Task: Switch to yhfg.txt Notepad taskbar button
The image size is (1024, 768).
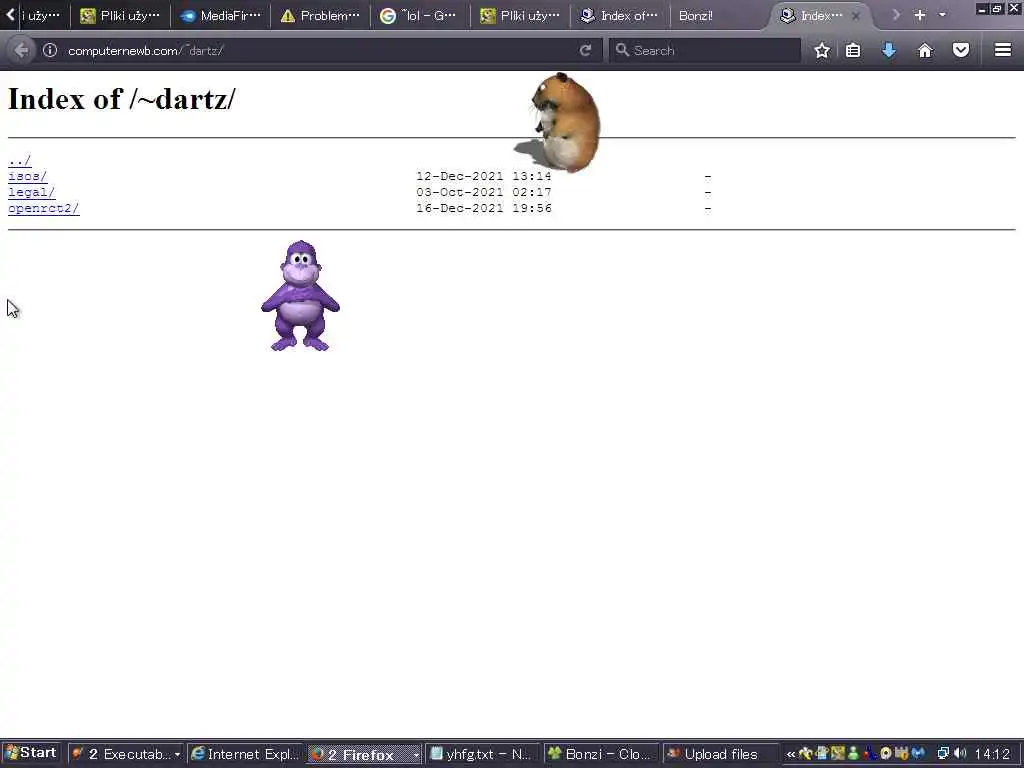Action: pos(483,754)
